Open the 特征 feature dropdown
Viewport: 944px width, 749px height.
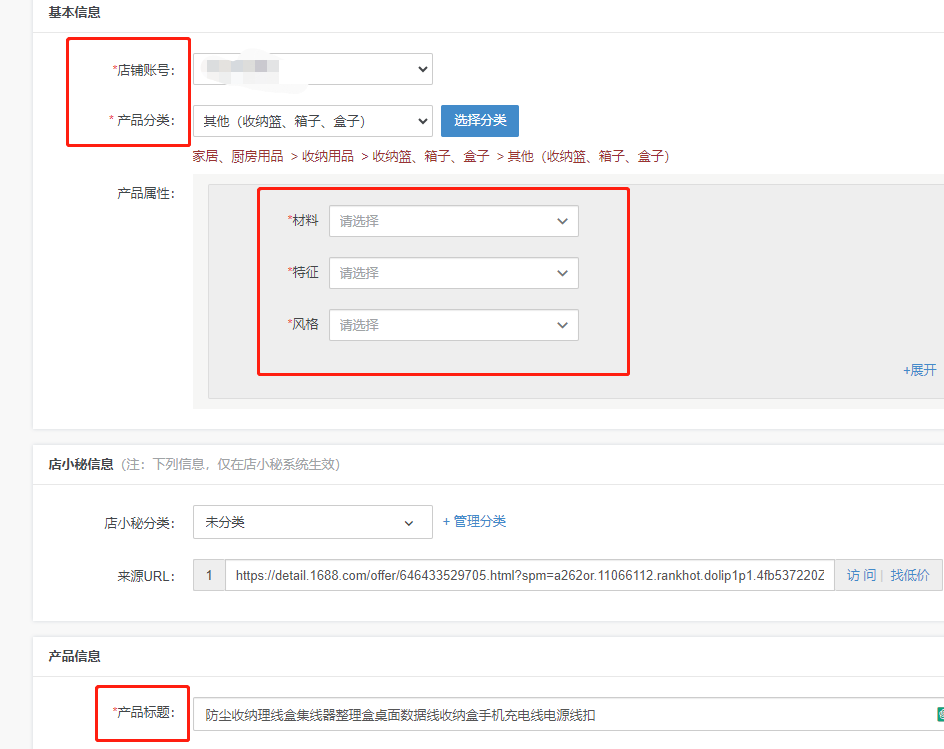point(454,273)
